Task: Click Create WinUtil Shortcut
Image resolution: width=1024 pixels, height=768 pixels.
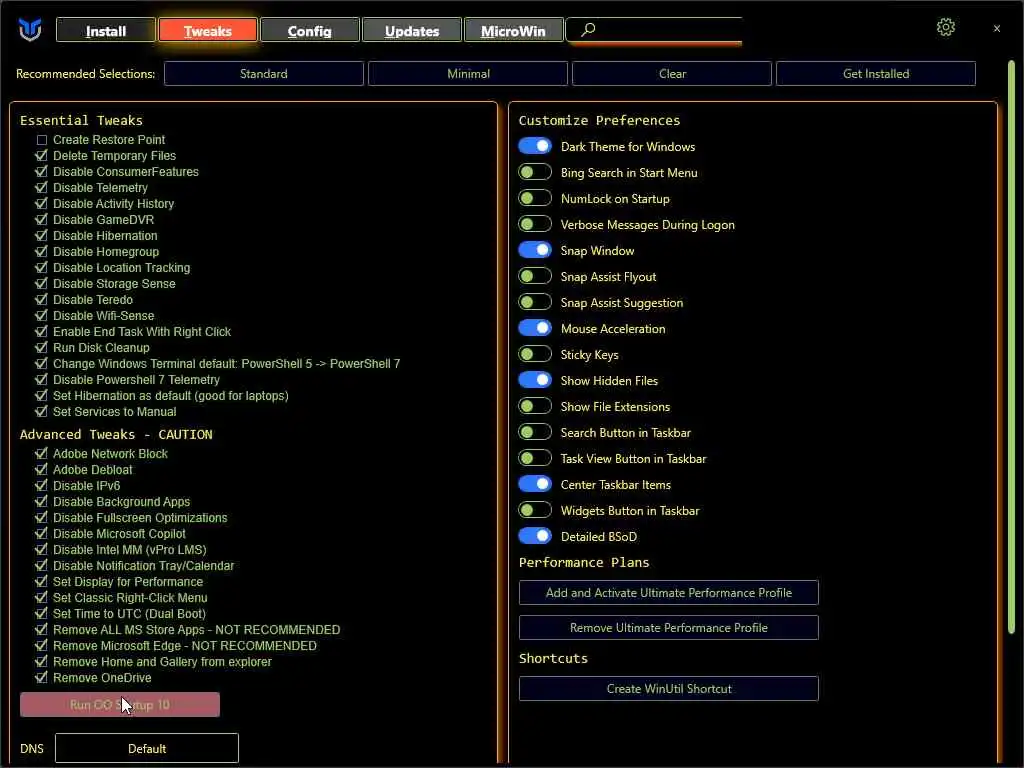Action: point(669,688)
